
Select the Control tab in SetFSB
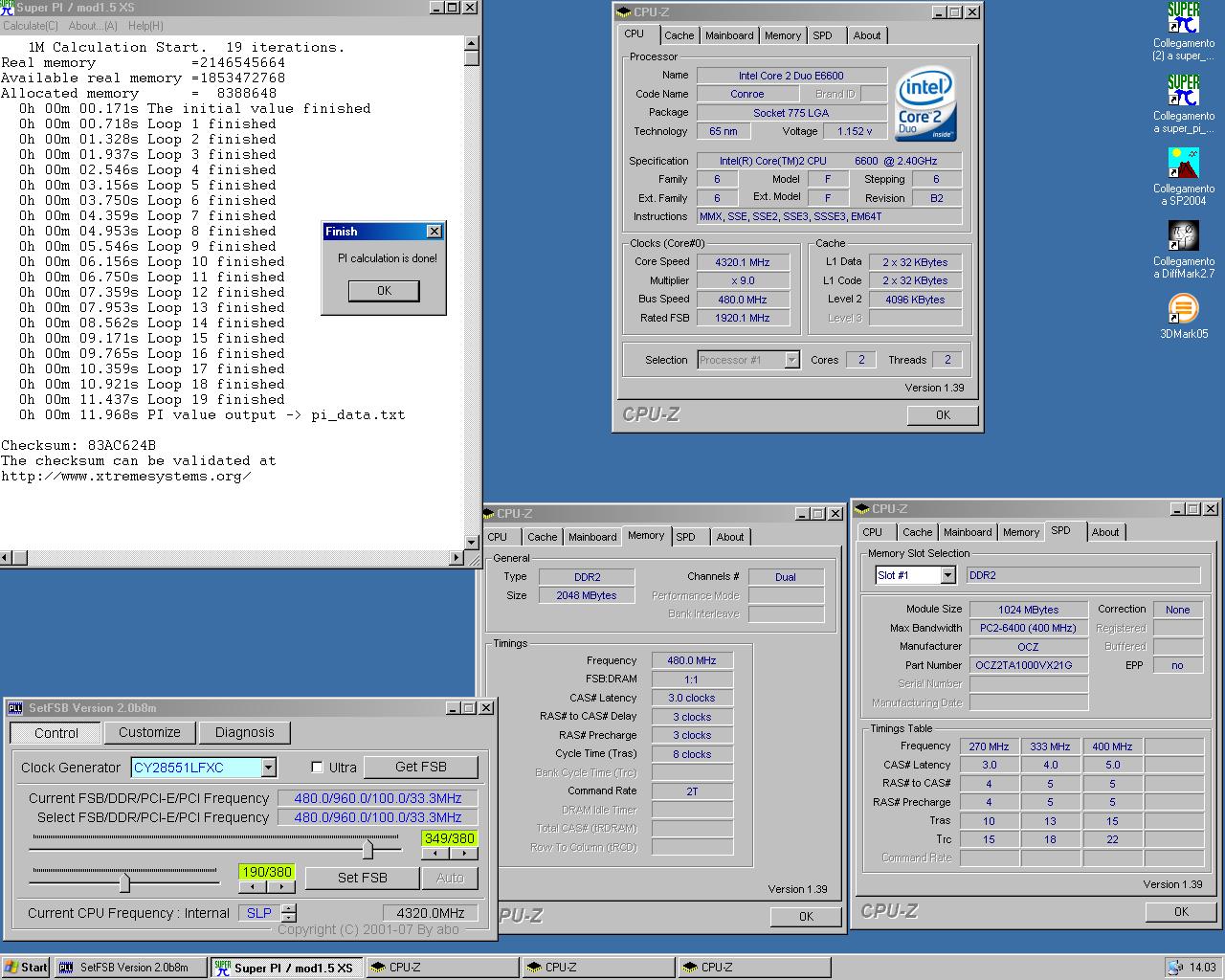click(x=56, y=733)
